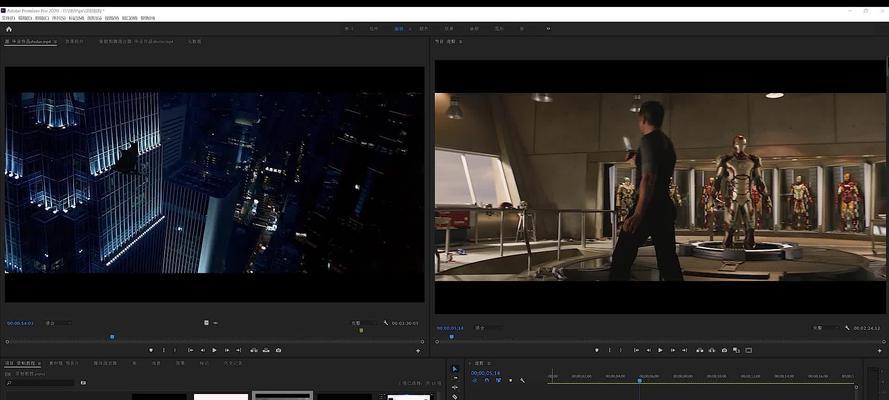The image size is (889, 400).
Task: Open Source monitor button editor plus icon
Action: coord(418,351)
